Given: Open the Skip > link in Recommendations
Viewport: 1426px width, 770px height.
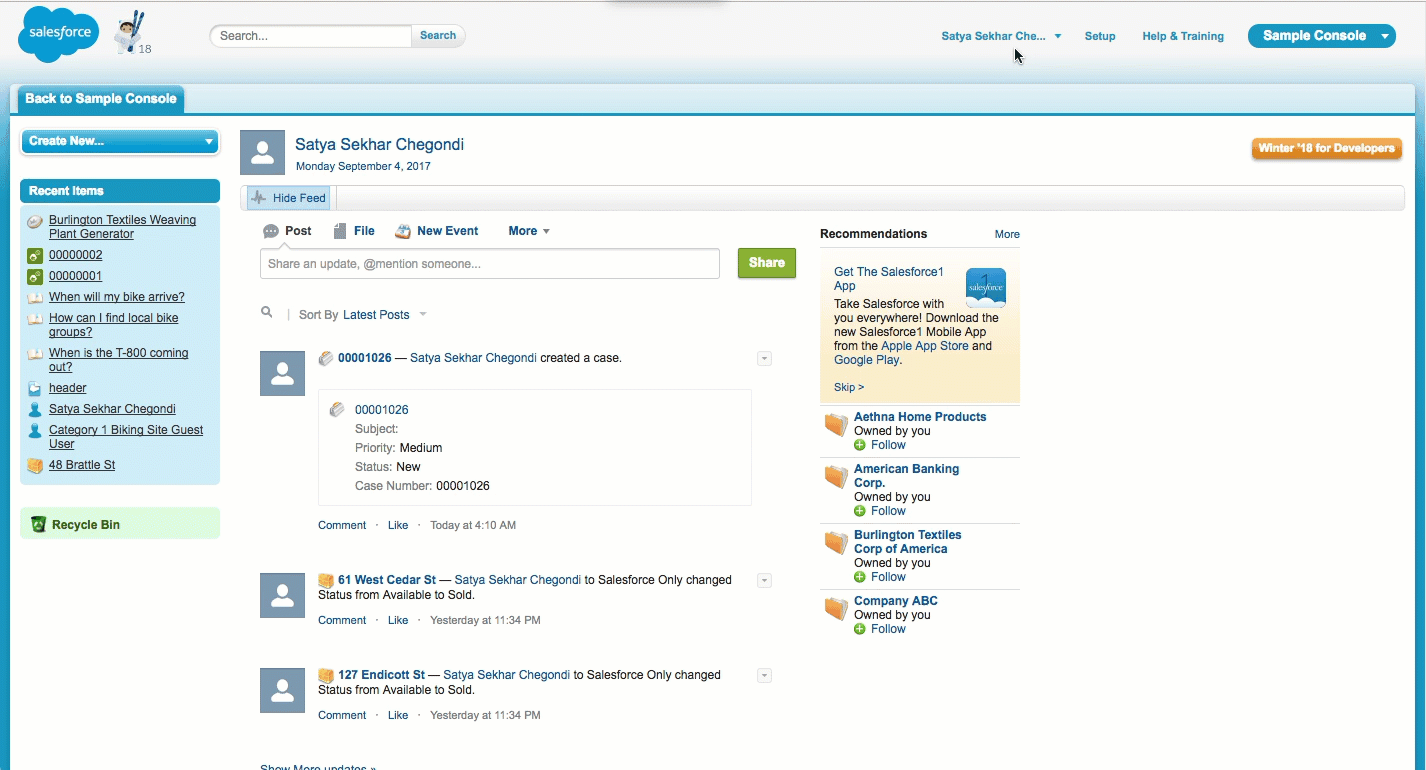Looking at the screenshot, I should [x=849, y=387].
